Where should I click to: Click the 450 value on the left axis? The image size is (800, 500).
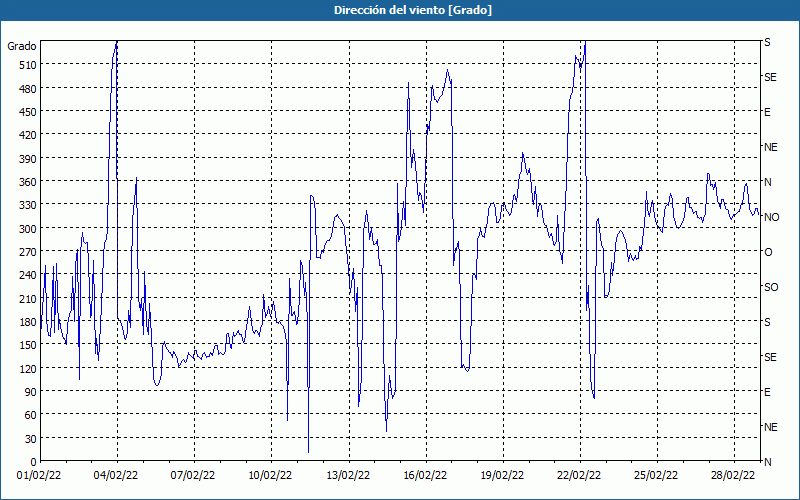[28, 112]
